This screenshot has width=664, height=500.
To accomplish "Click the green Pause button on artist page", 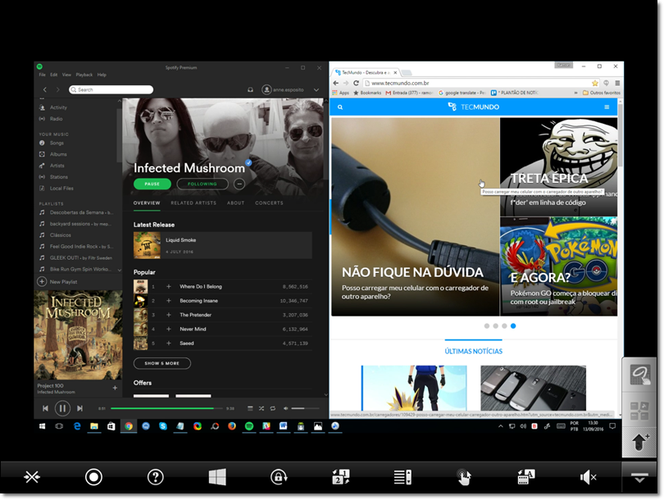I will click(x=152, y=184).
